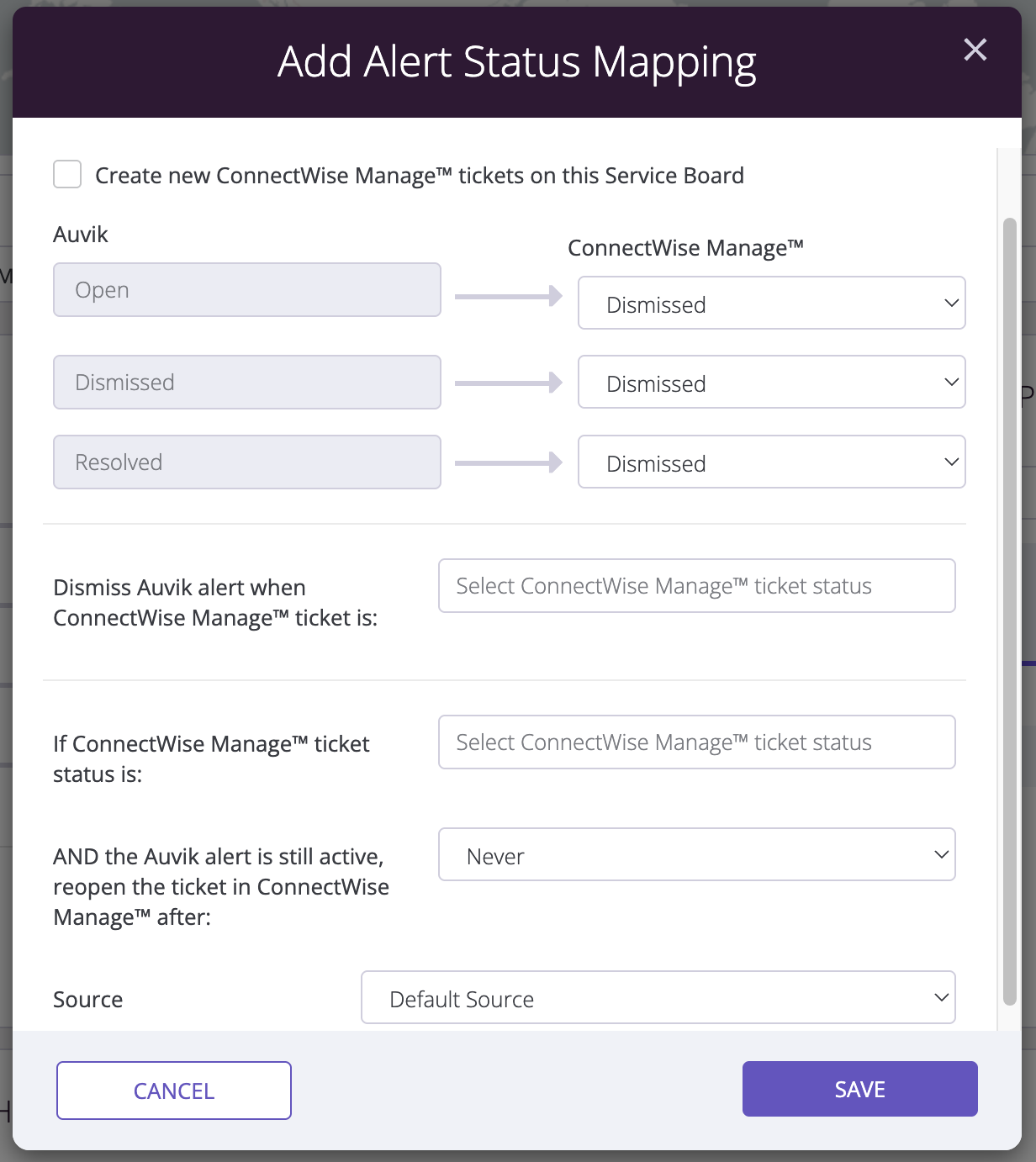Click the SAVE button
Screen dimensions: 1036x1162
tap(859, 1089)
